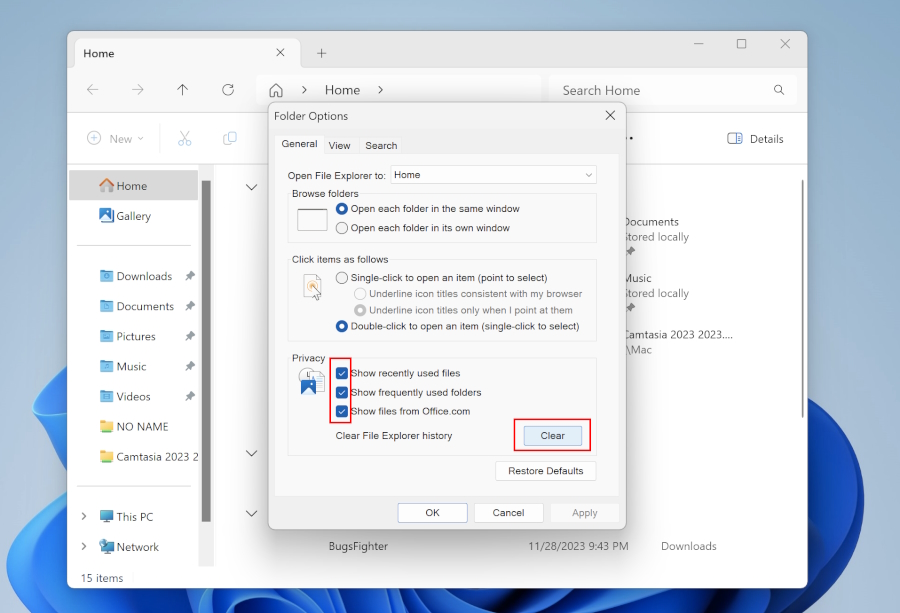This screenshot has height=613, width=900.
Task: Click the Copy icon in toolbar
Action: tap(230, 139)
